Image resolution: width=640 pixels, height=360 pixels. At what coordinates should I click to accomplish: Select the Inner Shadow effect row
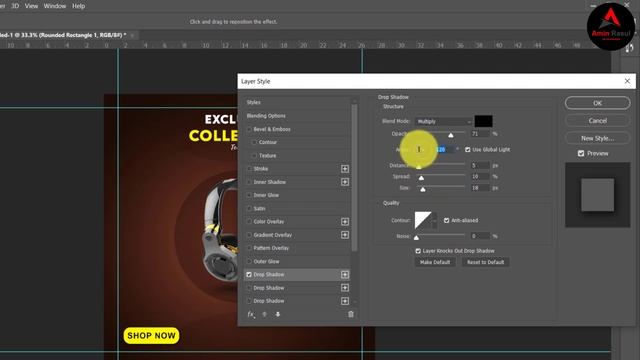point(297,182)
